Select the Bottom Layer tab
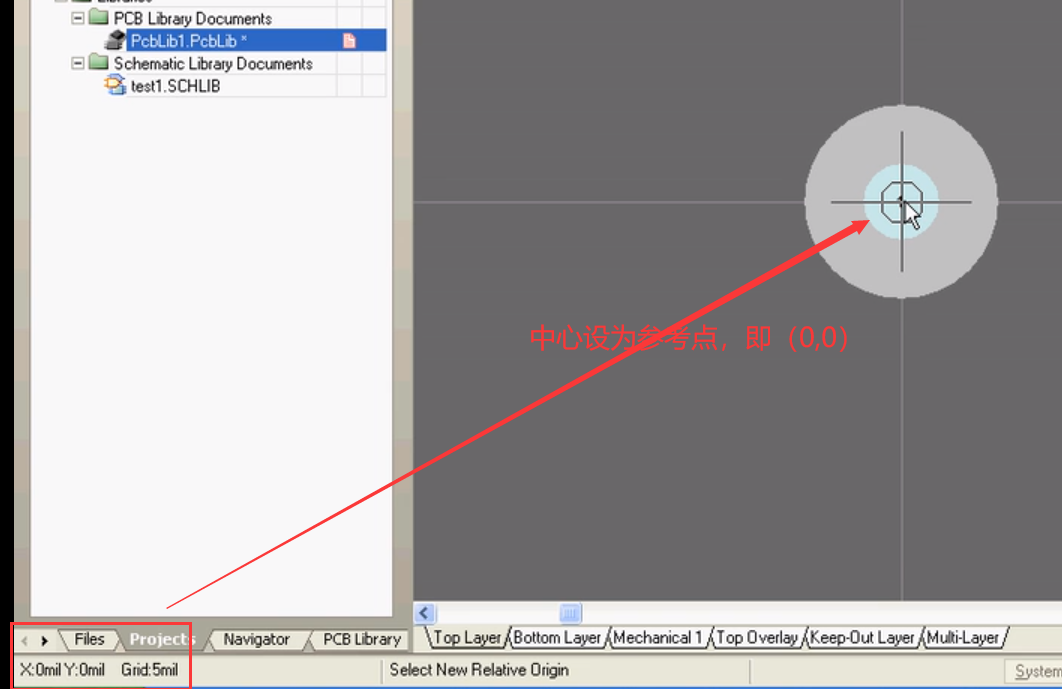The image size is (1062, 689). [x=556, y=637]
